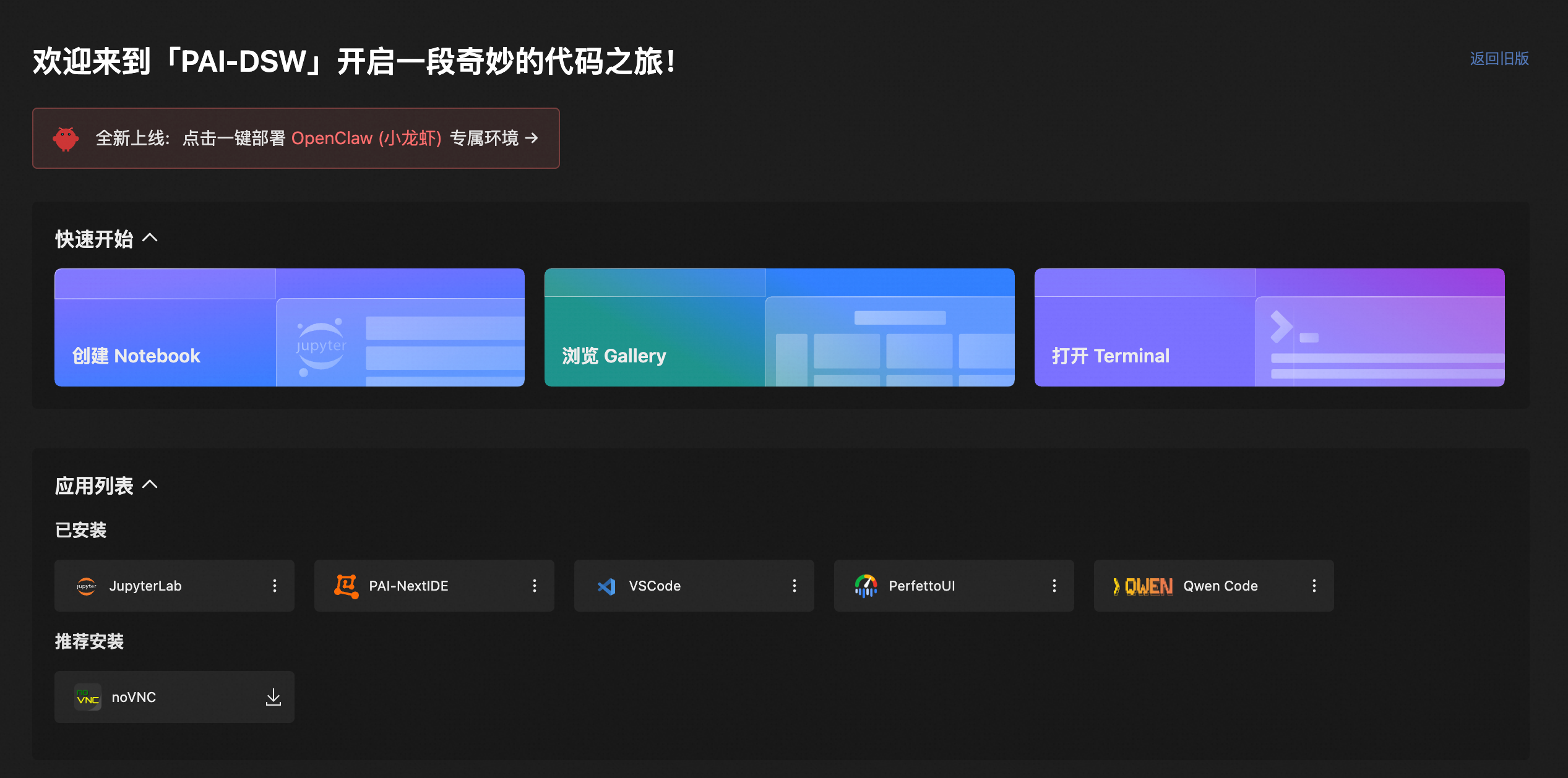Click the red OpenClaw lobster icon
1568x778 pixels.
[66, 139]
